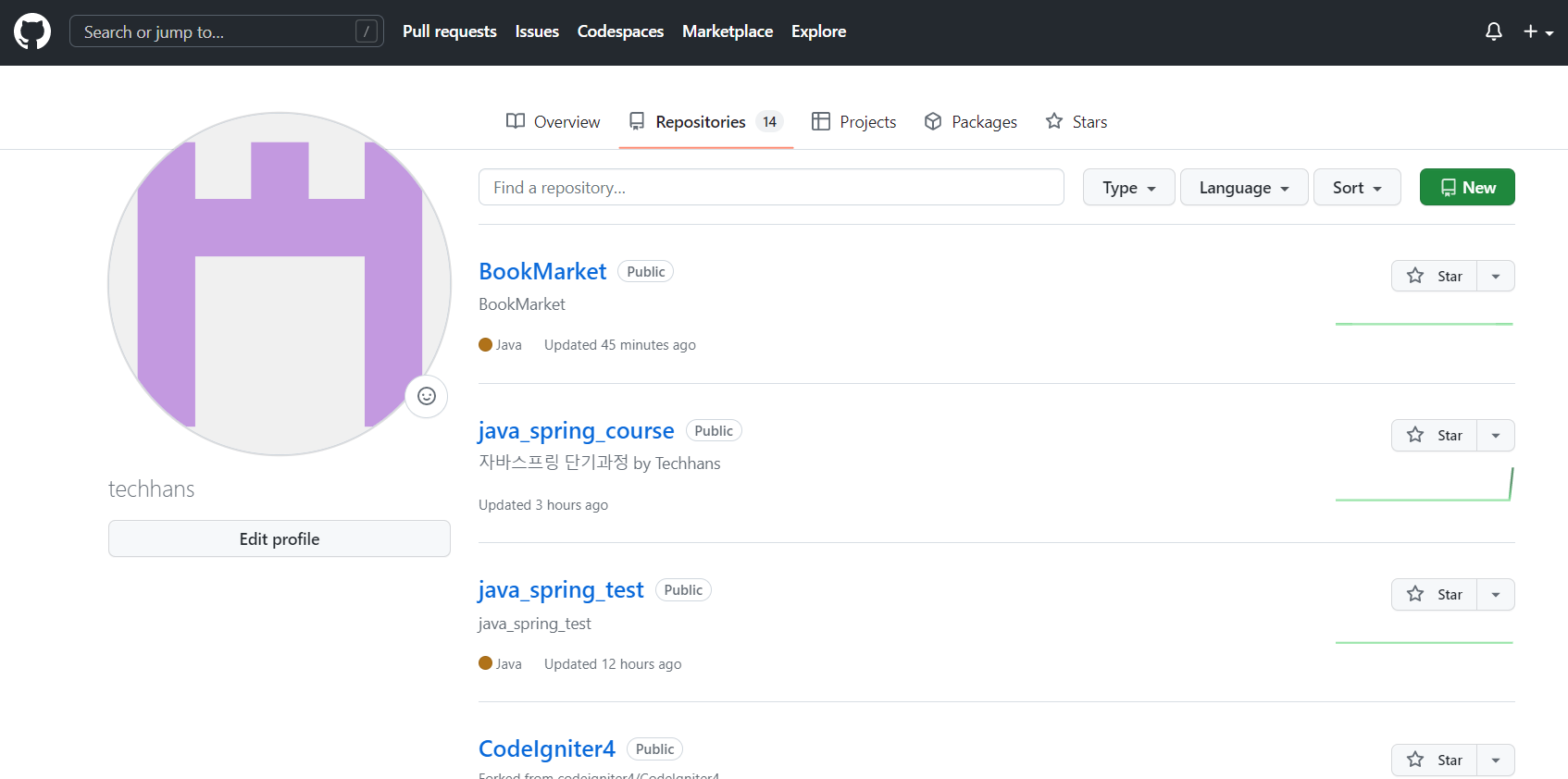
Task: Open the plus create-new menu
Action: coord(1538,31)
